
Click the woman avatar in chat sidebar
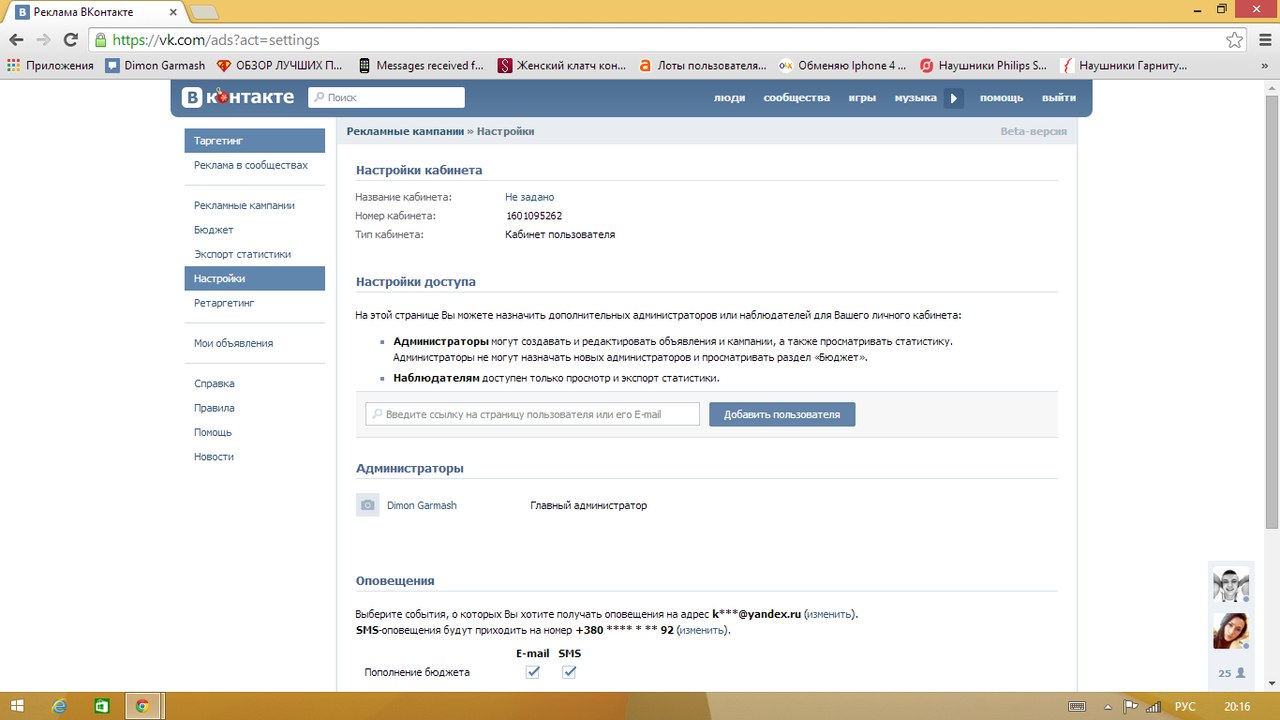pyautogui.click(x=1231, y=631)
